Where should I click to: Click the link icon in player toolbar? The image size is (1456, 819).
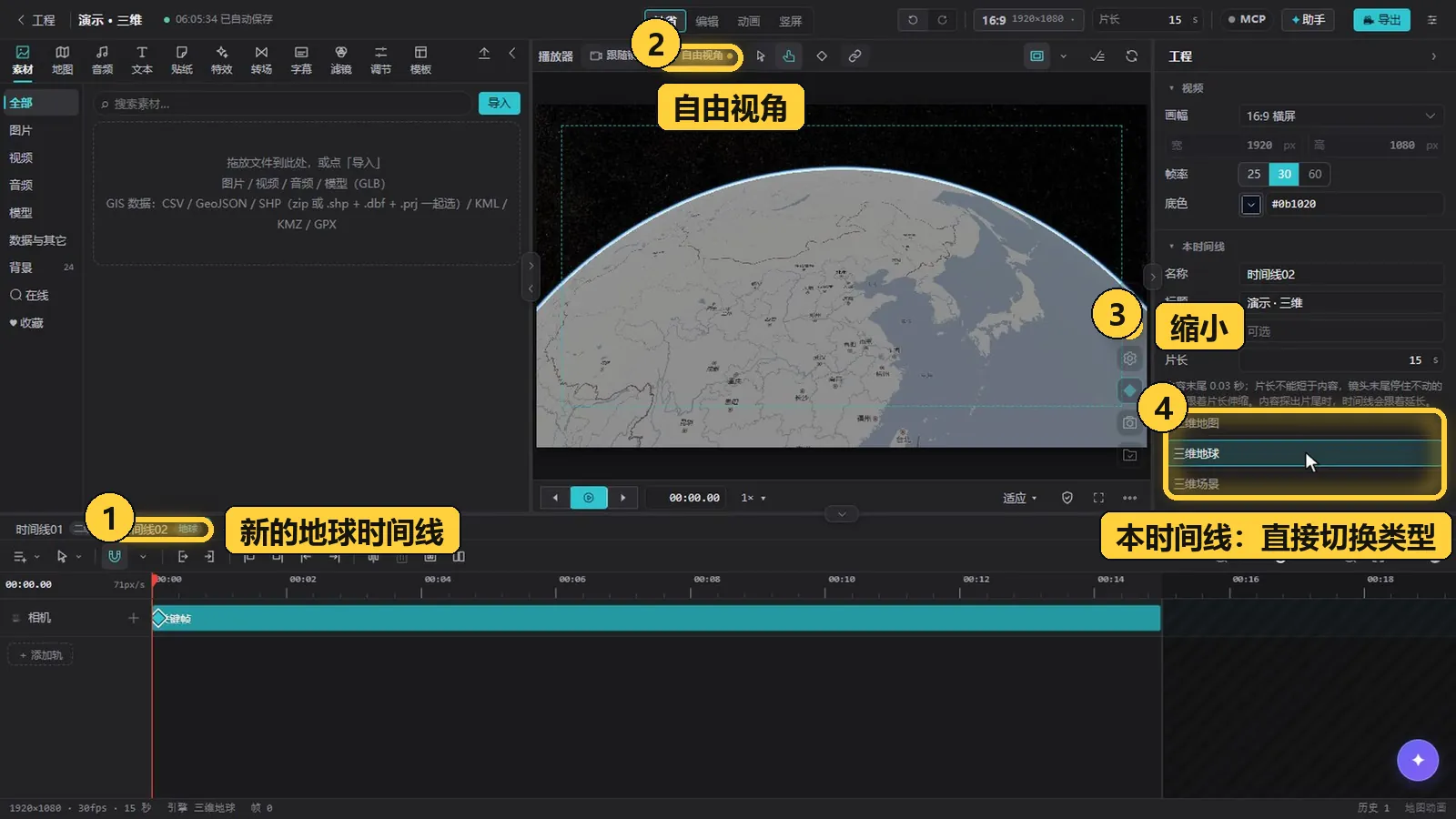[x=854, y=56]
